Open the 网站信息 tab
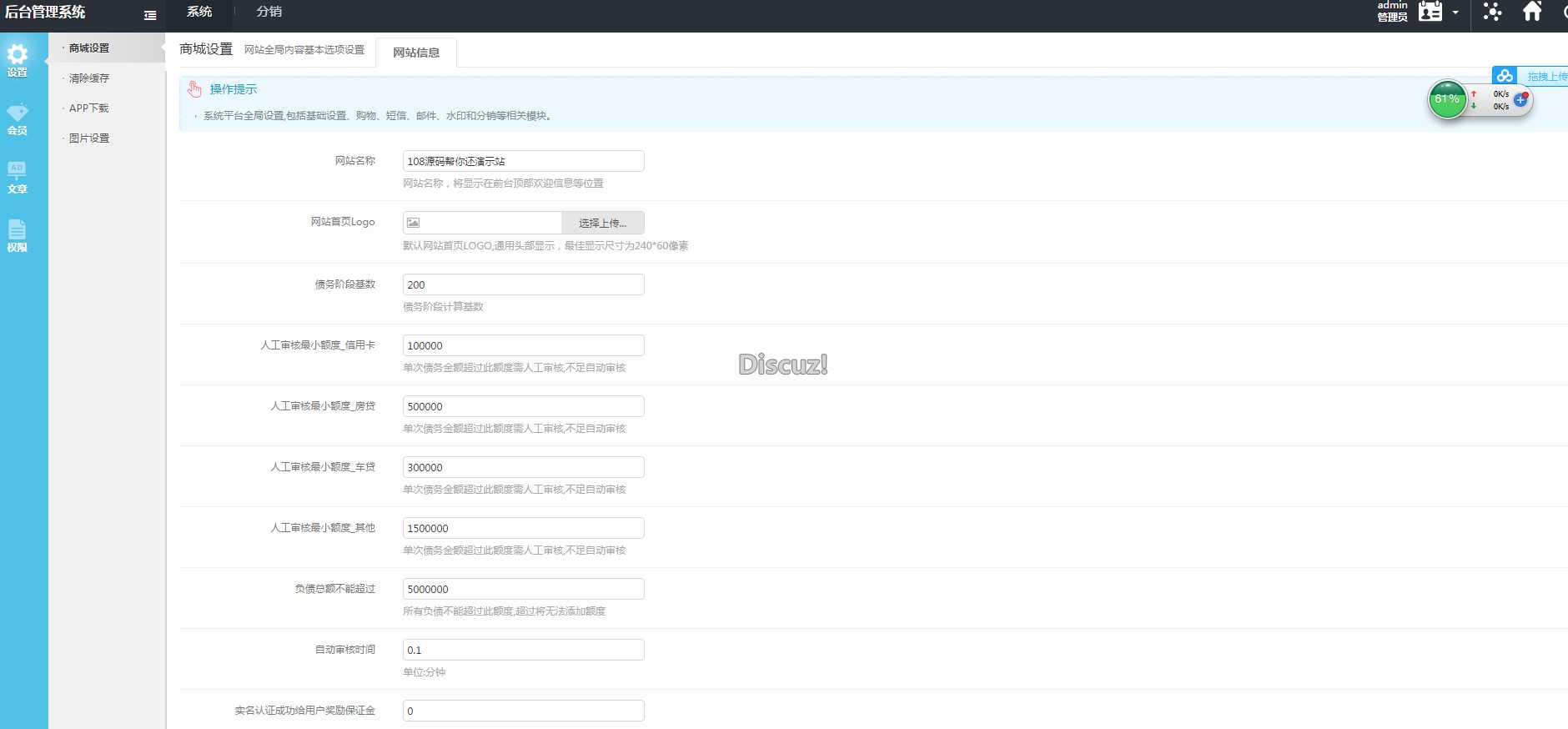 pos(416,53)
